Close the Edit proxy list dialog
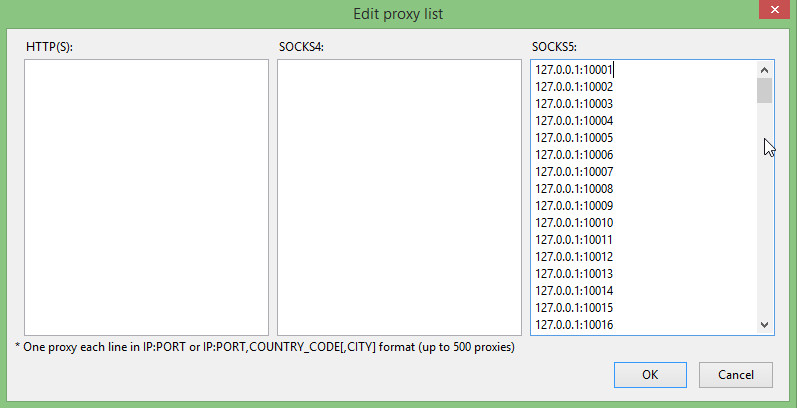The width and height of the screenshot is (797, 408). (x=774, y=10)
